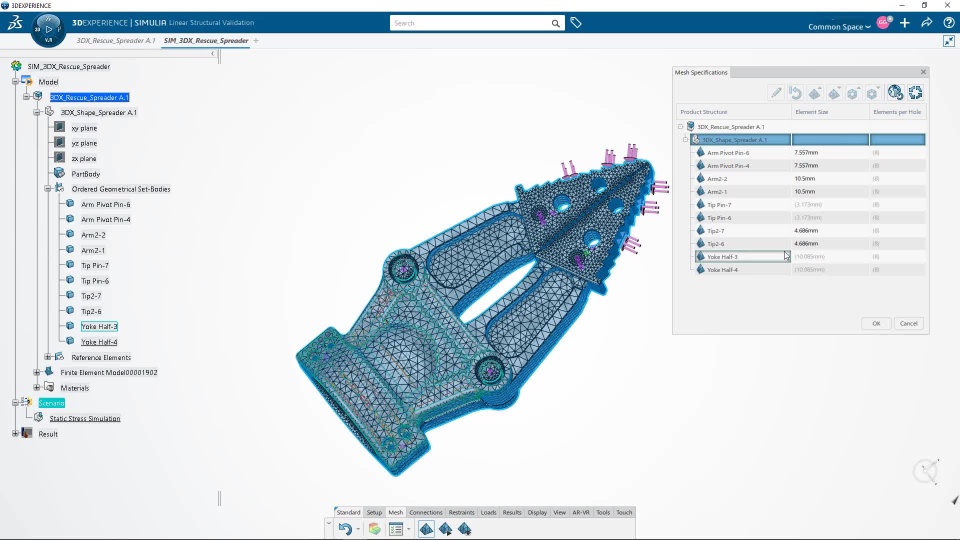Collapse the action bar chevron
This screenshot has height=540, width=960.
[x=329, y=524]
